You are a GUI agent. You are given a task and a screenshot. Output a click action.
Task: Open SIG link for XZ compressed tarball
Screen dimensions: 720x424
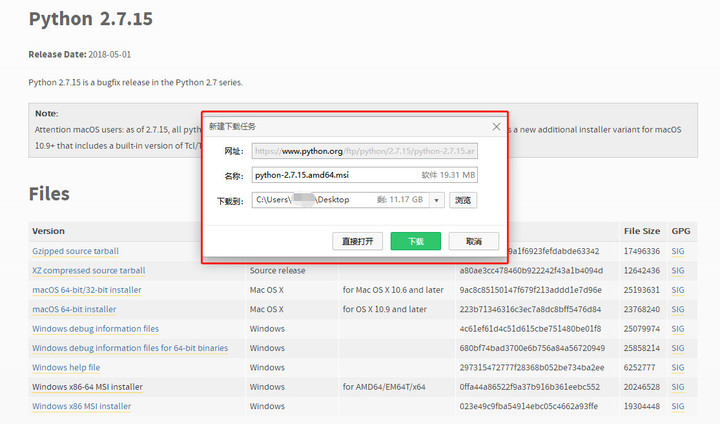point(678,271)
